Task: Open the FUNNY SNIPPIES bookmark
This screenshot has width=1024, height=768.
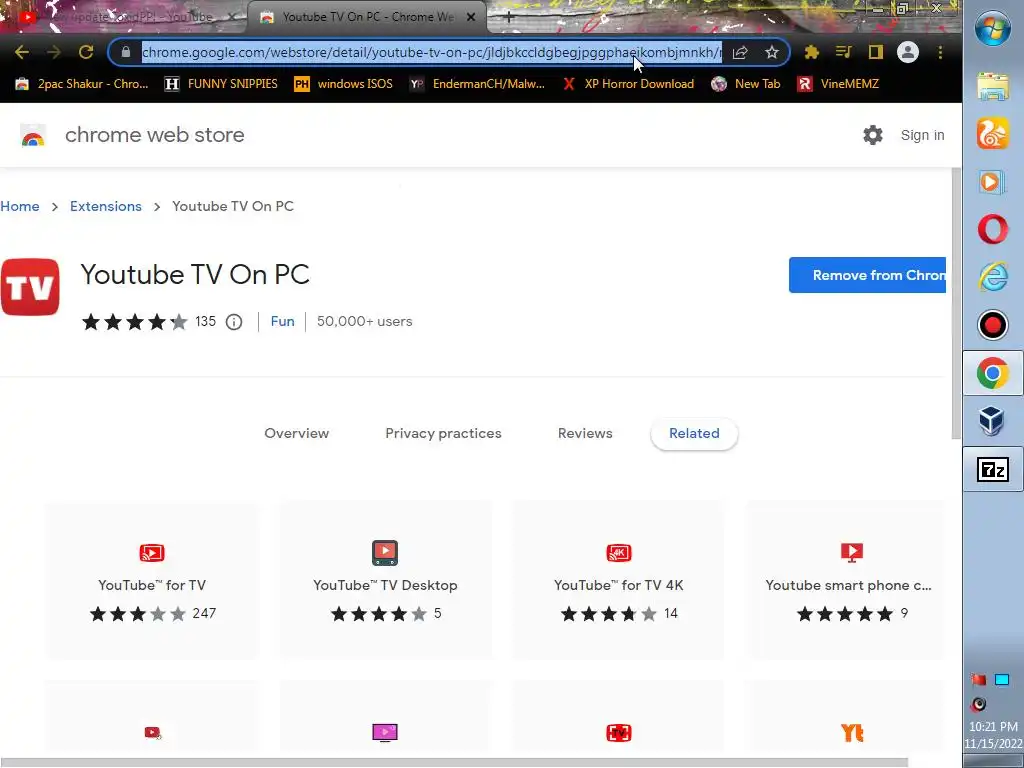Action: point(221,84)
